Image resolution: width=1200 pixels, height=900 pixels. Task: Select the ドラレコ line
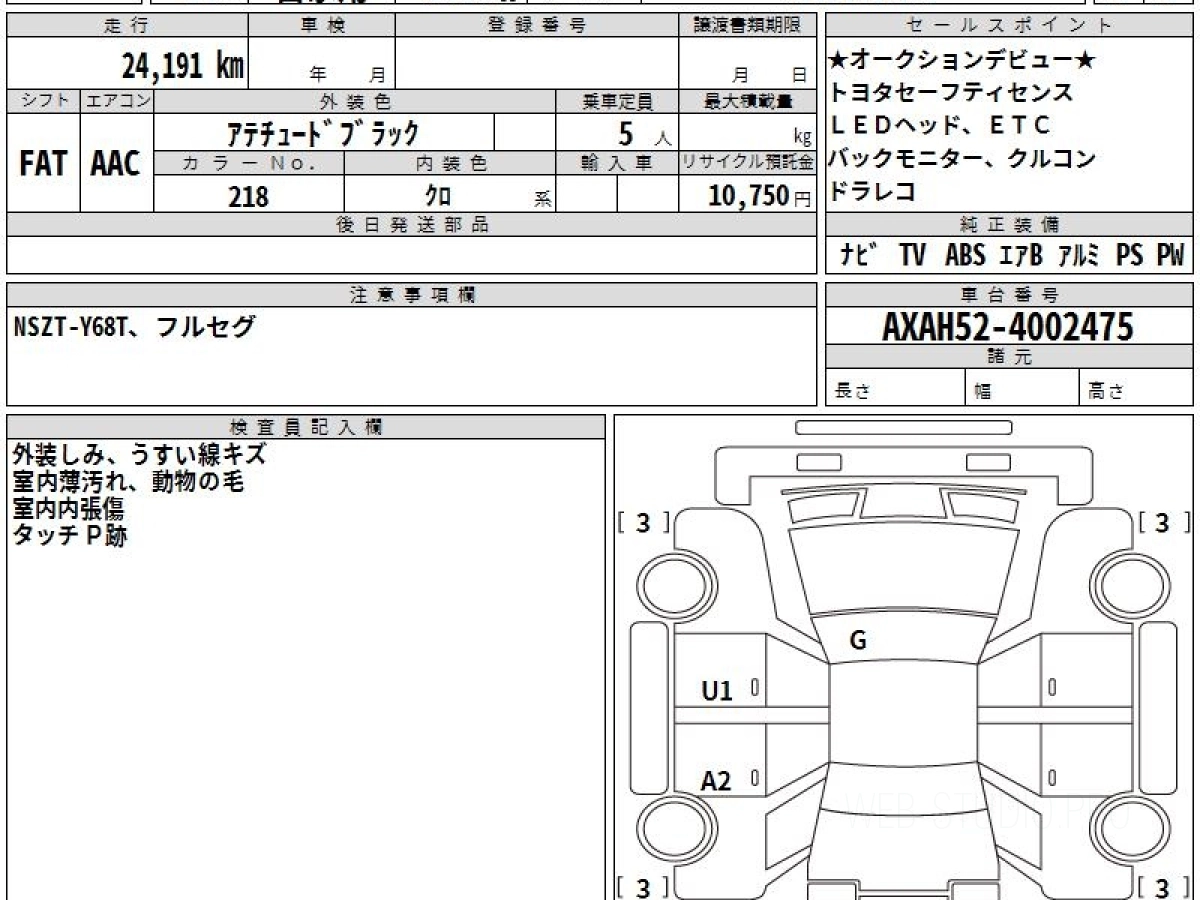(x=873, y=191)
